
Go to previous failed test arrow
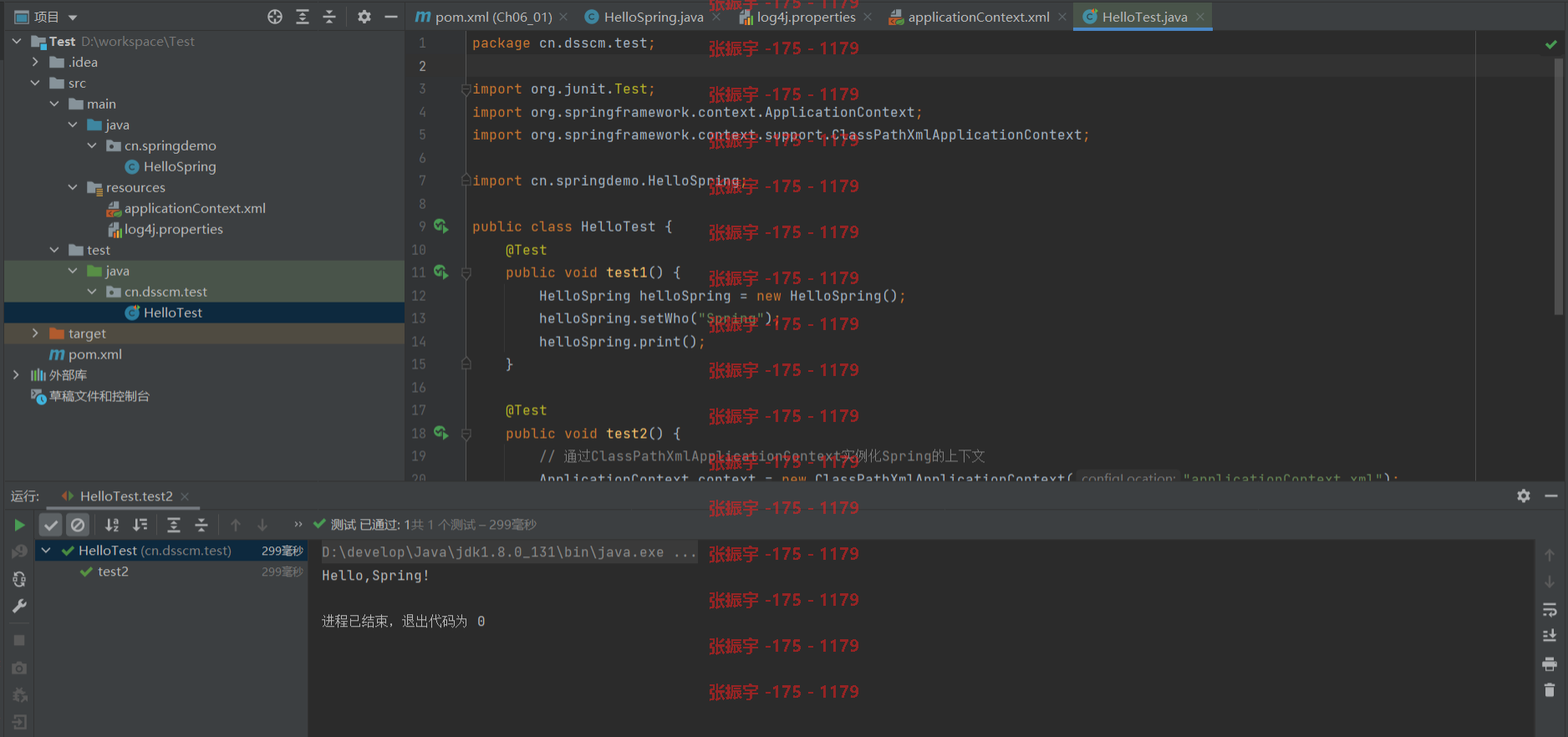click(236, 525)
